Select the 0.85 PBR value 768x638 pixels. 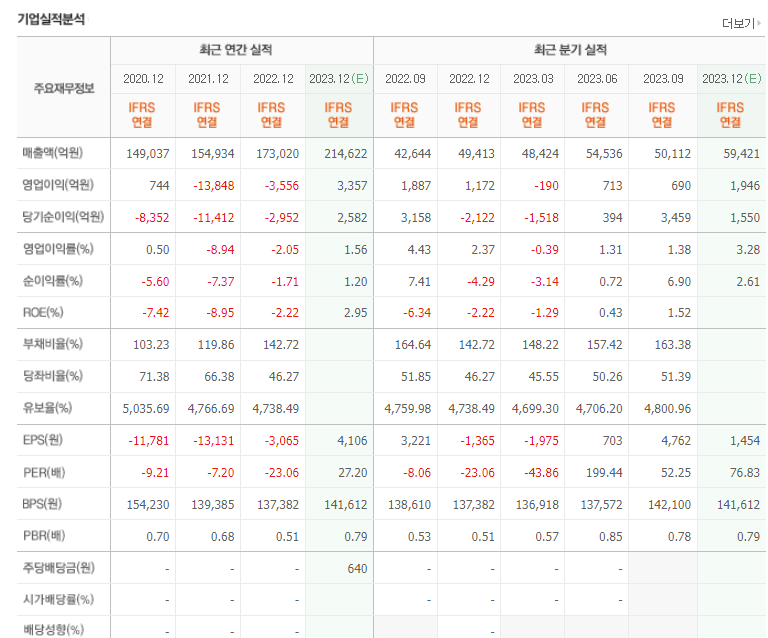[x=611, y=537]
